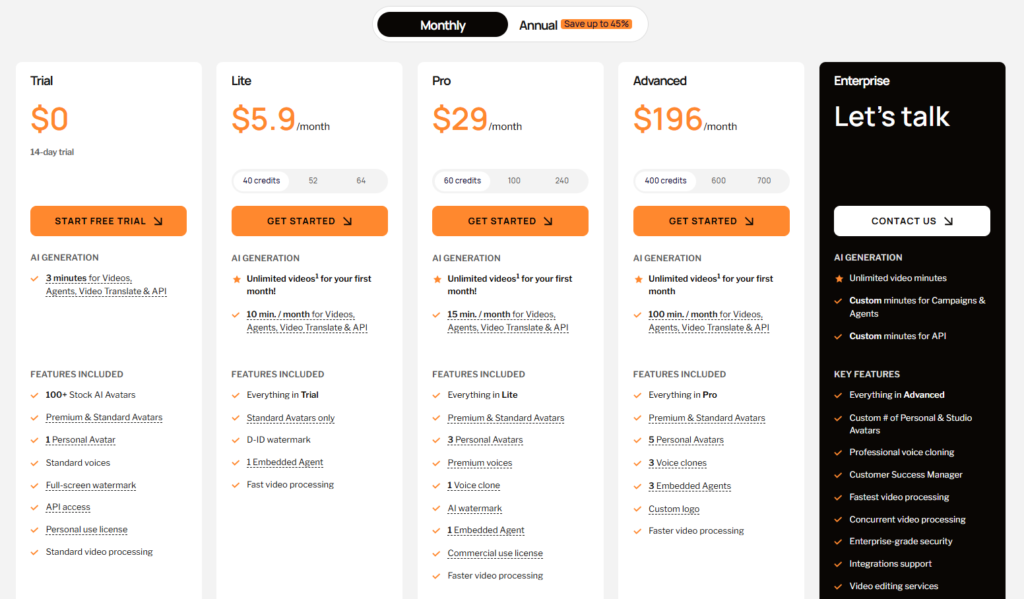Switch billing to Monthly
The height and width of the screenshot is (599, 1024).
pos(442,25)
